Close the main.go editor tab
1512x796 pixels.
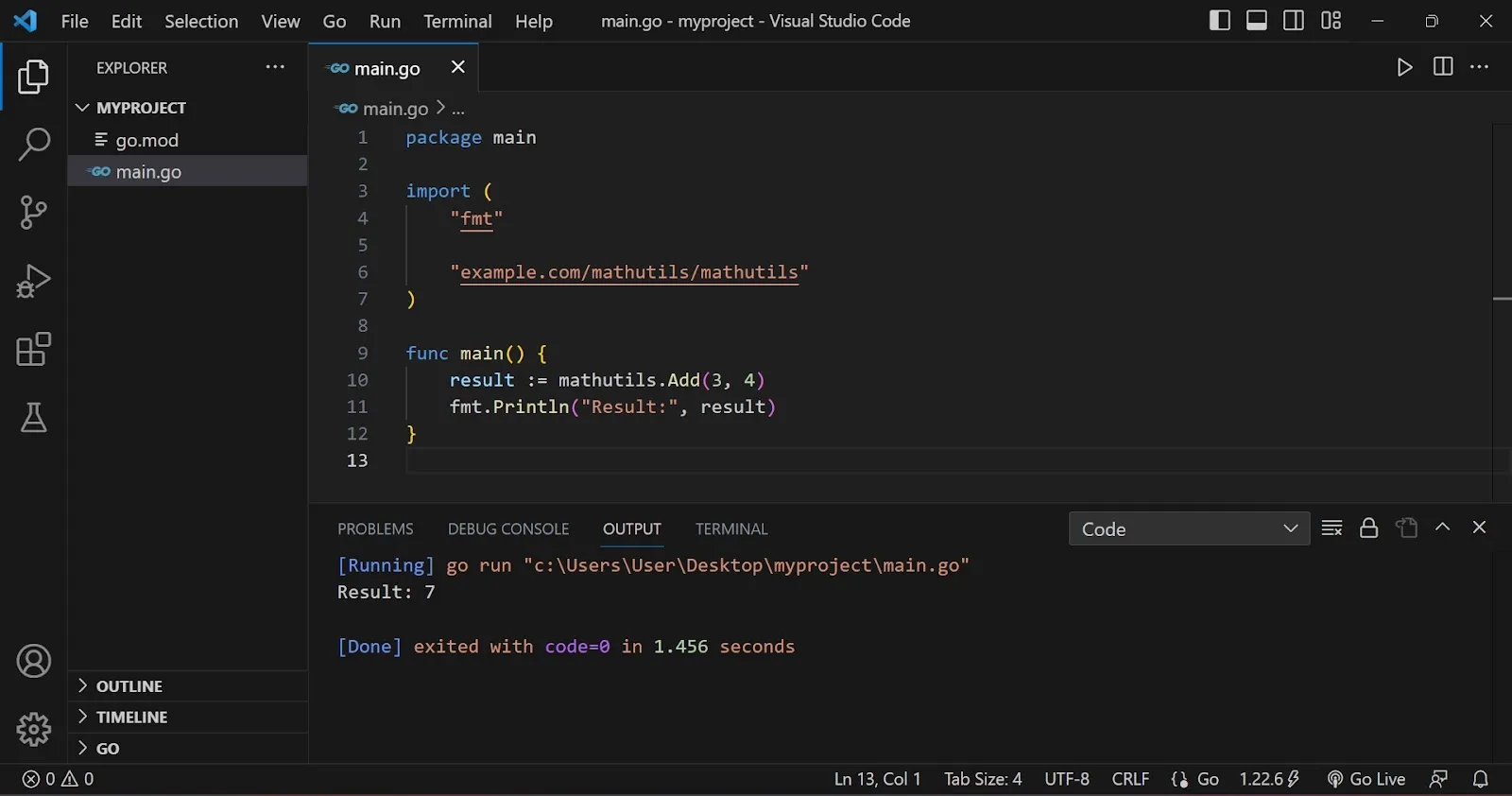coord(458,66)
